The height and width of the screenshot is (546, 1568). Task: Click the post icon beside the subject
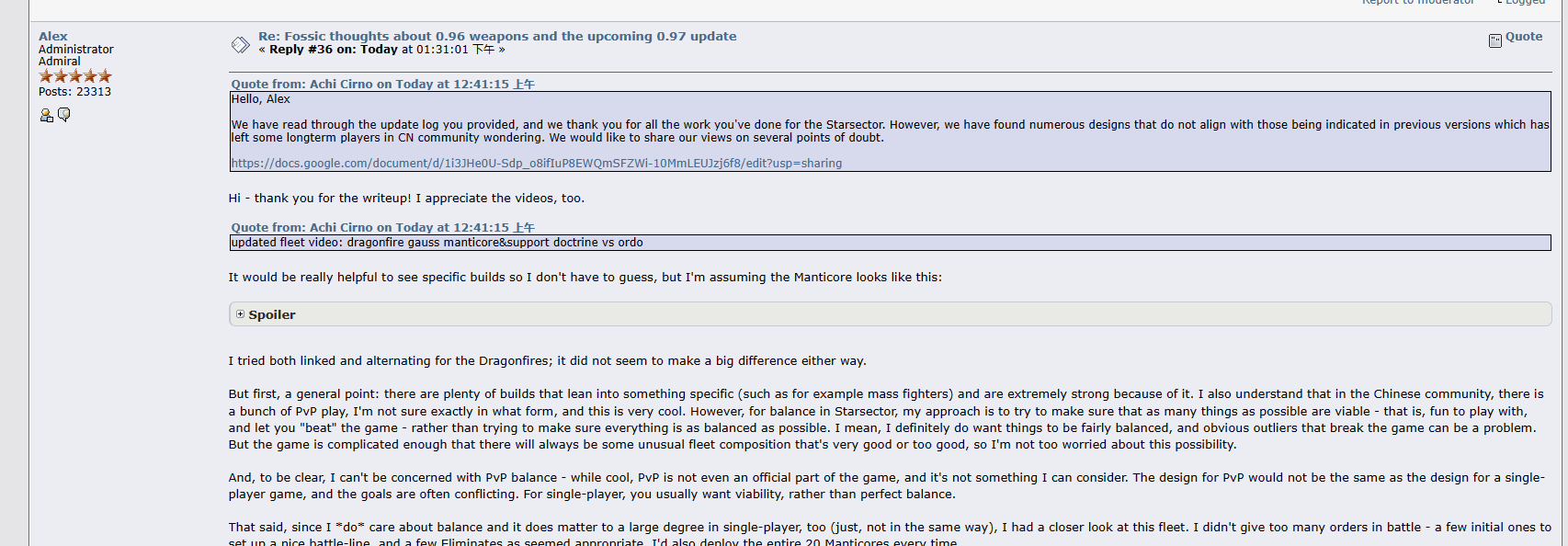pos(240,44)
